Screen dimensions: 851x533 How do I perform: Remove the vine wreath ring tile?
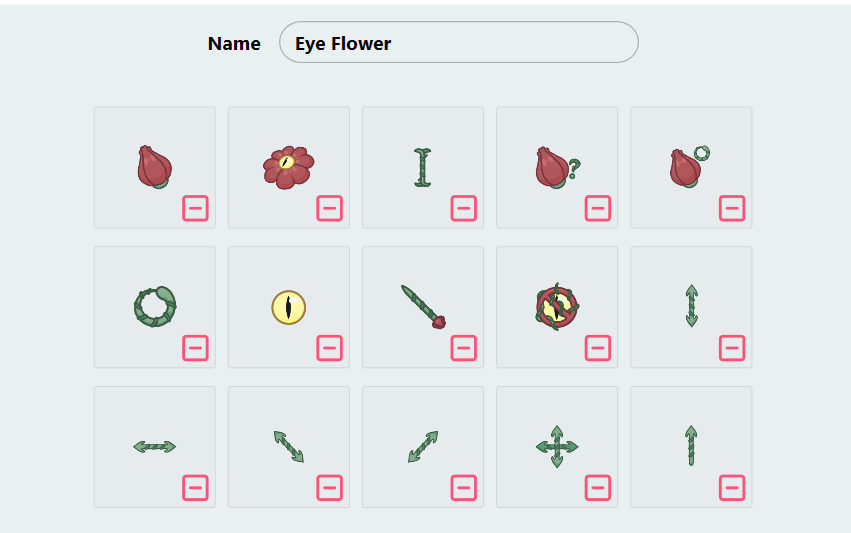[196, 348]
